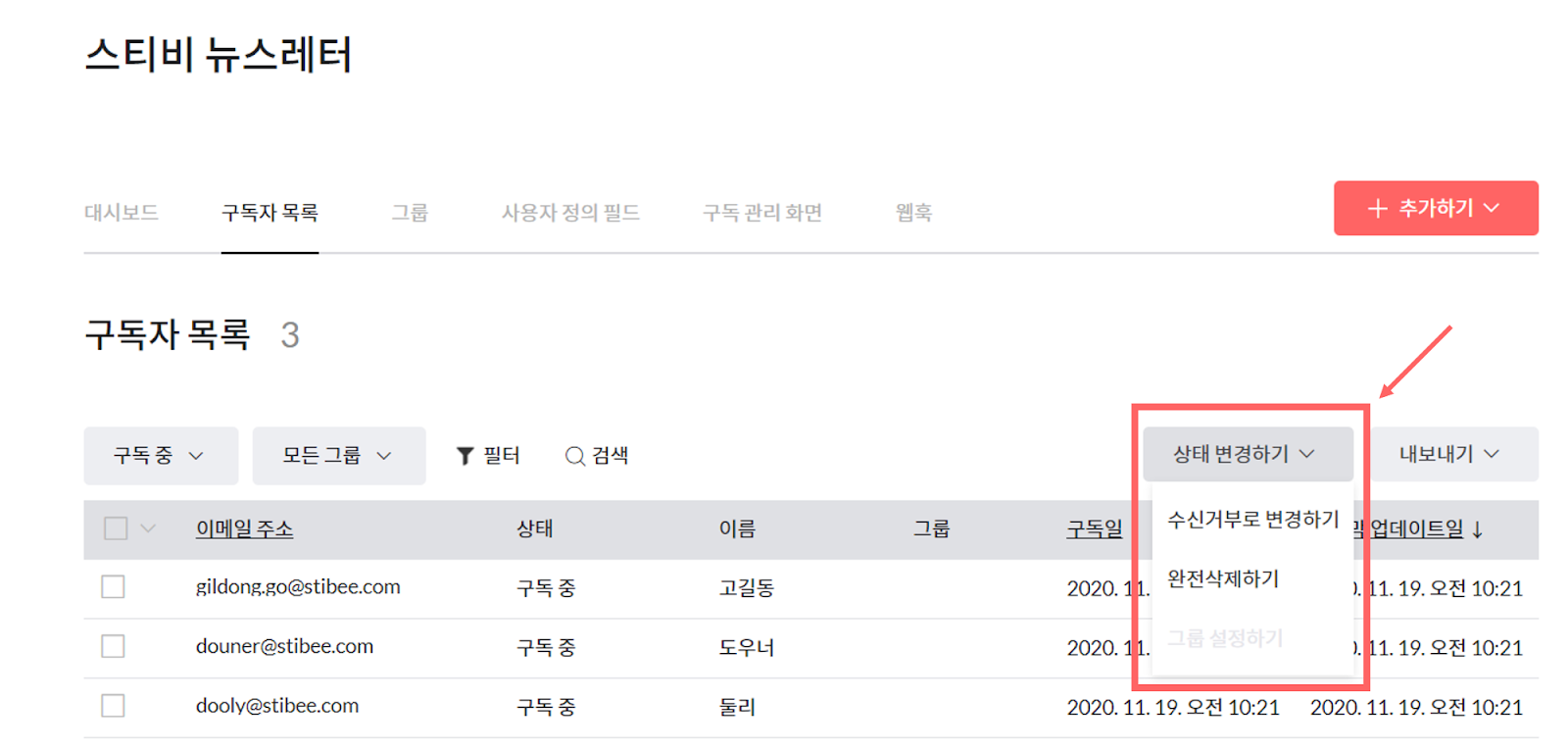Screen dimensions: 1568x751
Task: Collapse the 상태 변경하기 dropdown
Action: [x=1248, y=454]
